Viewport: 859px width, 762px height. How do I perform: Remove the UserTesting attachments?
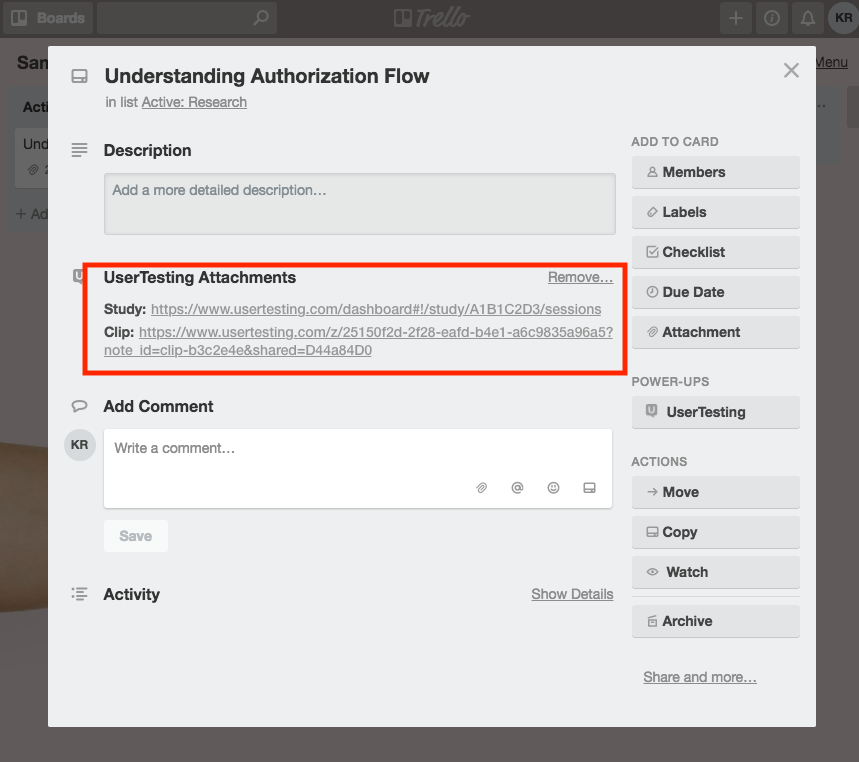580,277
